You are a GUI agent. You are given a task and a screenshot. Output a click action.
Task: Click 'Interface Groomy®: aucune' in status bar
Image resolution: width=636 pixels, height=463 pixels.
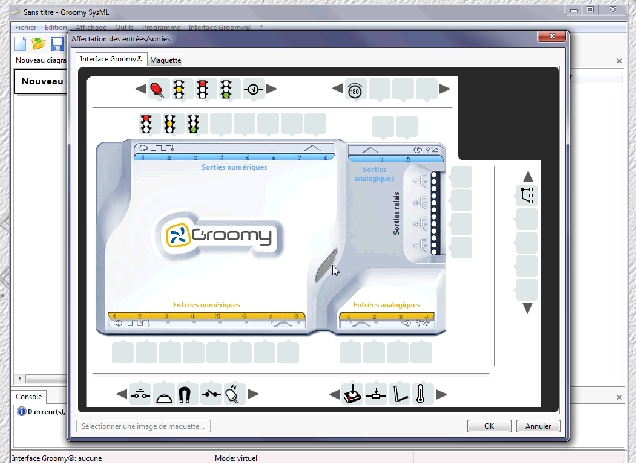point(57,458)
